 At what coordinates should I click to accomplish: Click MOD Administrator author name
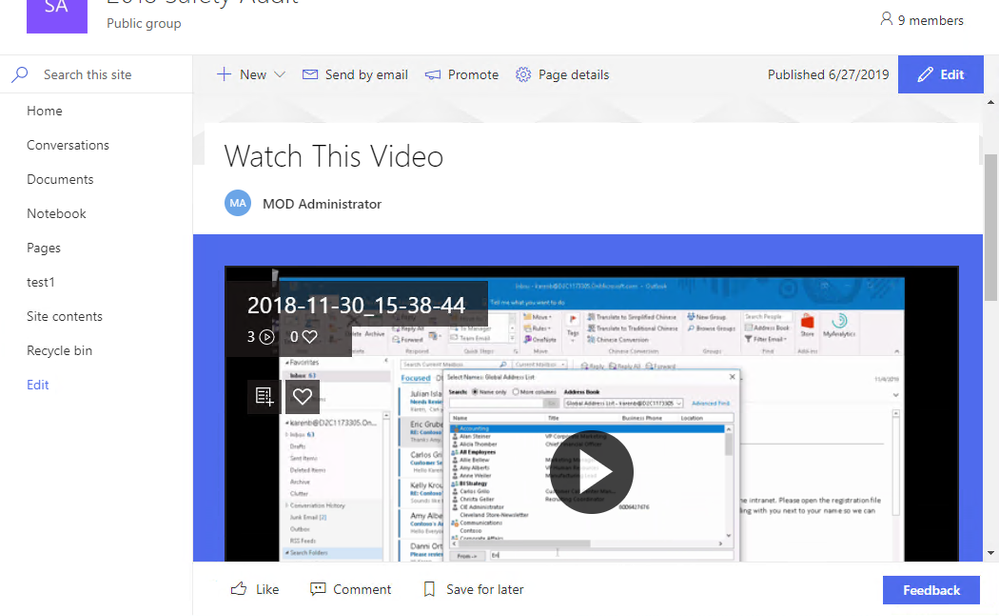point(322,204)
